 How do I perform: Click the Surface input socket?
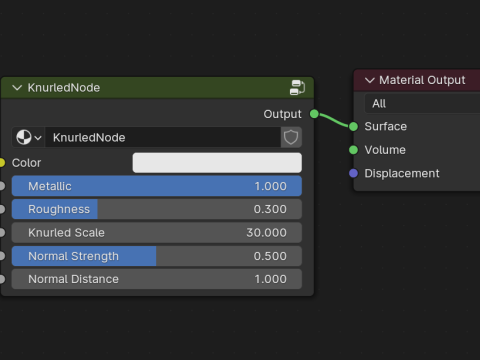point(353,127)
